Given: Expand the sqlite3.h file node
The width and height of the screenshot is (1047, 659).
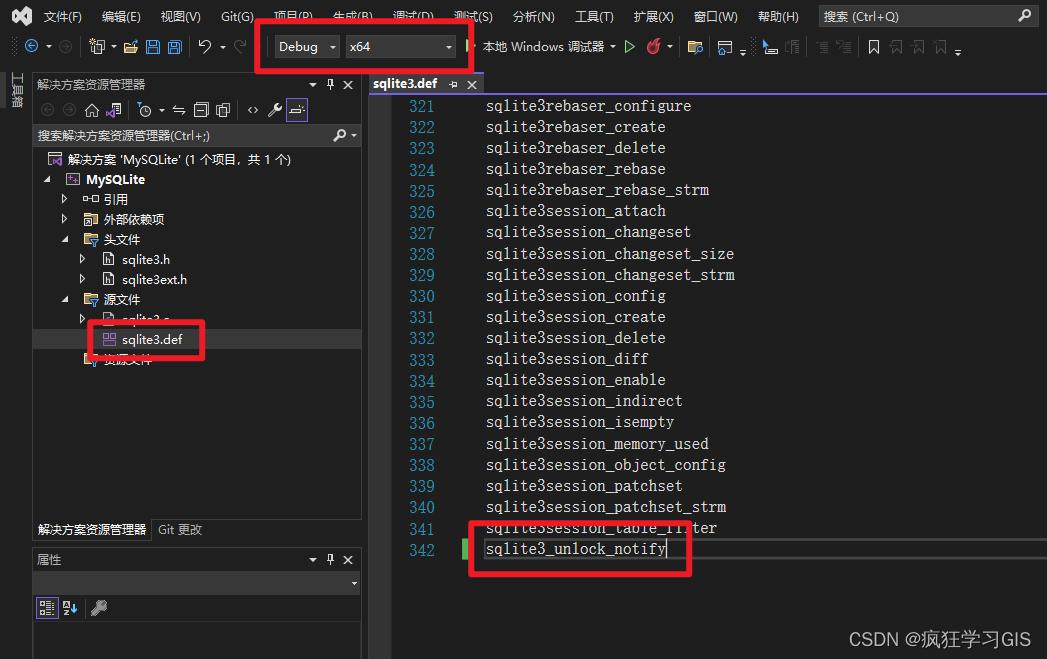Looking at the screenshot, I should tap(82, 259).
